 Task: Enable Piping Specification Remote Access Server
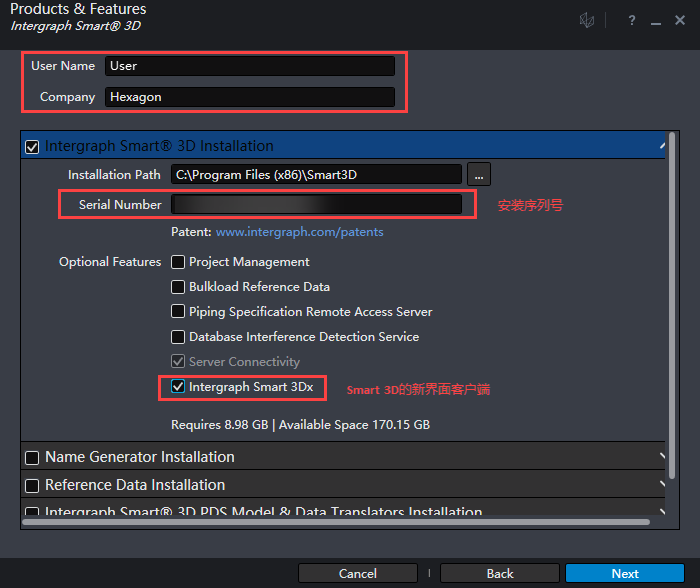pyautogui.click(x=178, y=312)
